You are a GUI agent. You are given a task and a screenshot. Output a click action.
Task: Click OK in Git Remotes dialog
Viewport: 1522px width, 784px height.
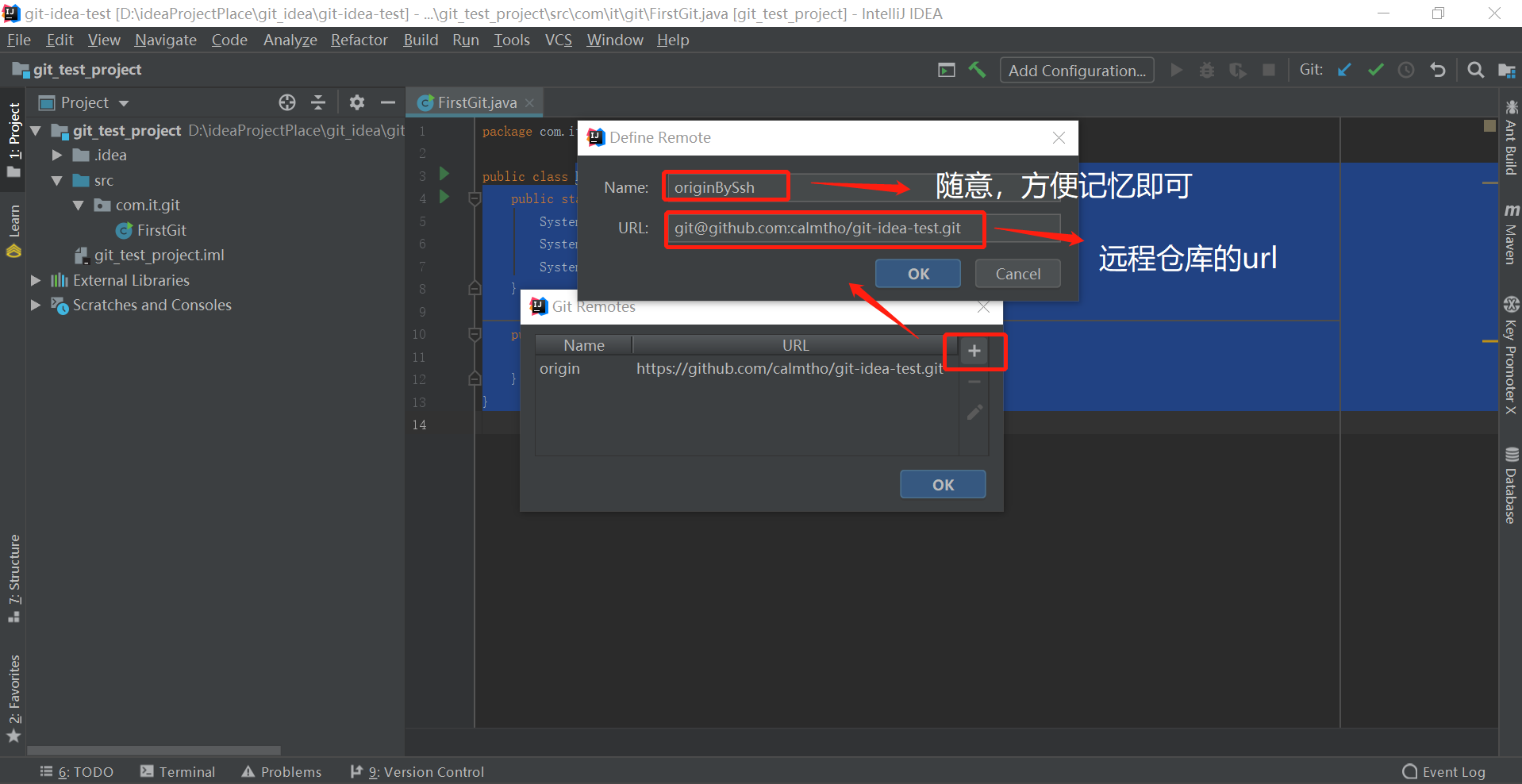pyautogui.click(x=943, y=484)
